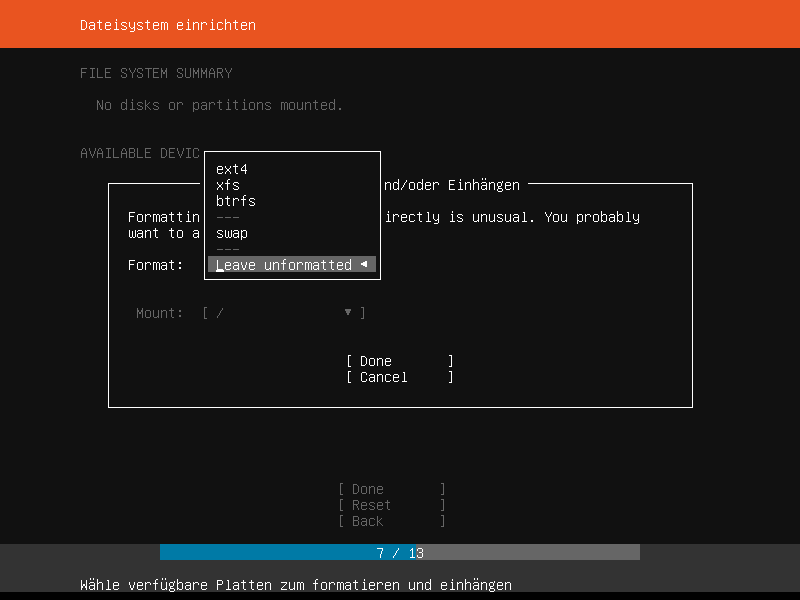The width and height of the screenshot is (800, 600).
Task: Click the Dateisystem einrichten header title
Action: [x=168, y=25]
